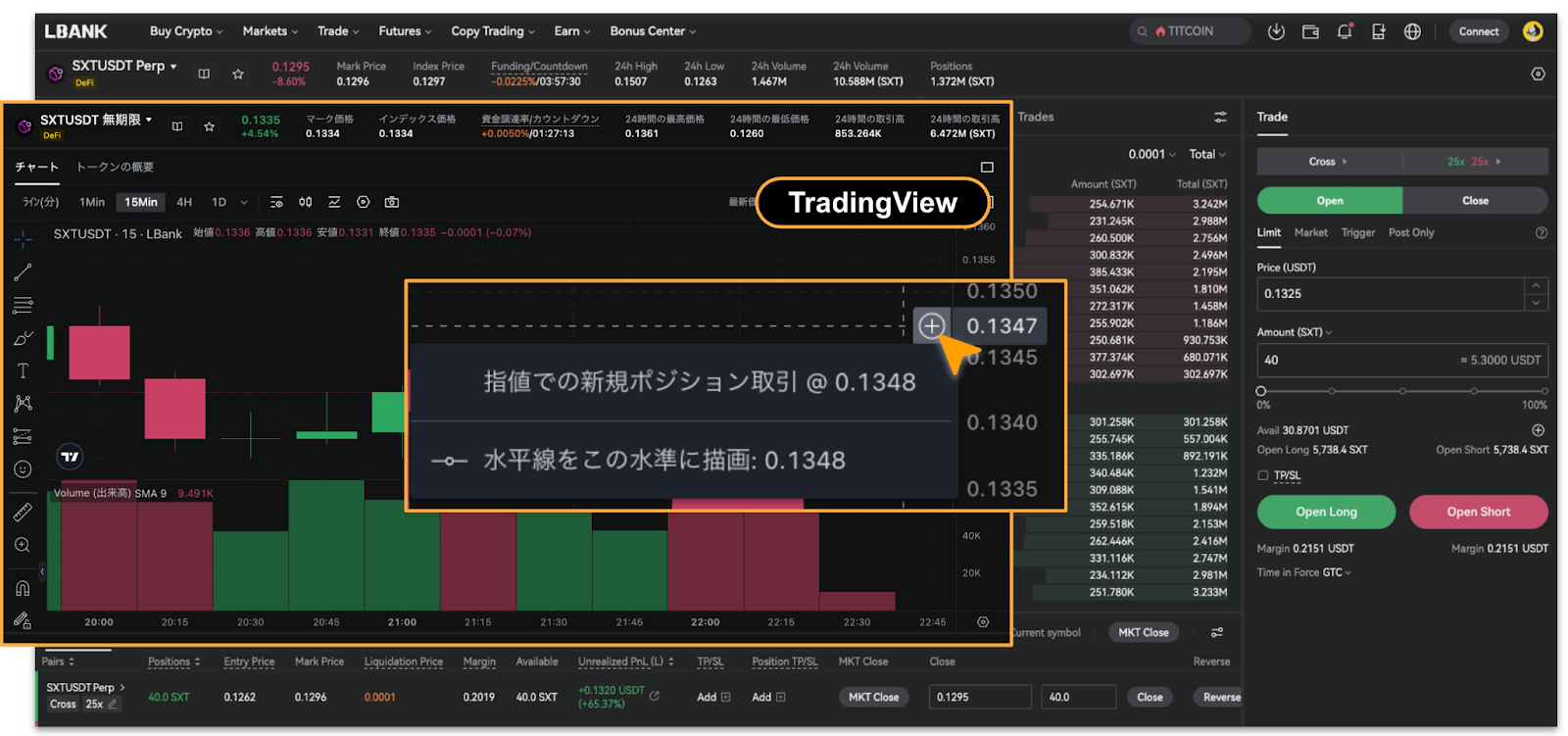Select the forecasting position tool
This screenshot has width=1568, height=736.
(24, 436)
